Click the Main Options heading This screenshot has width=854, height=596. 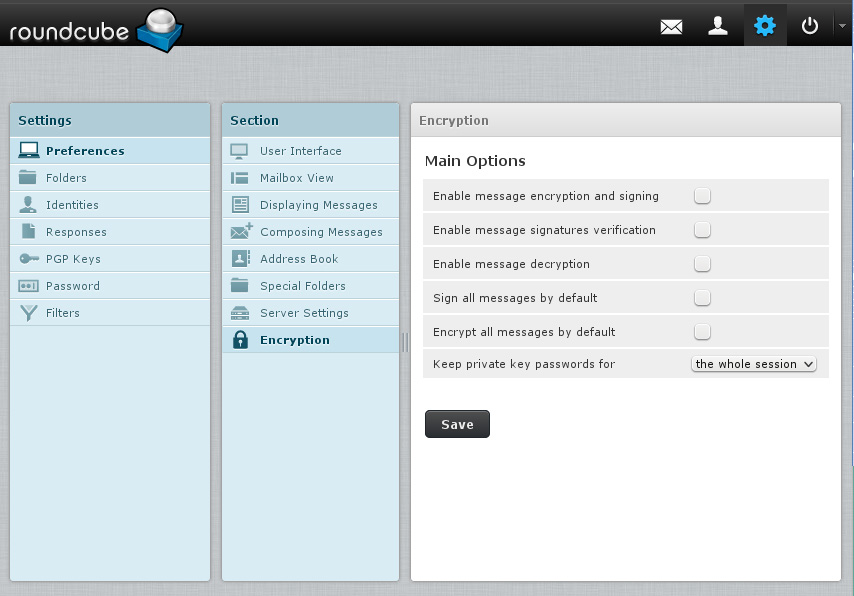[x=475, y=161]
